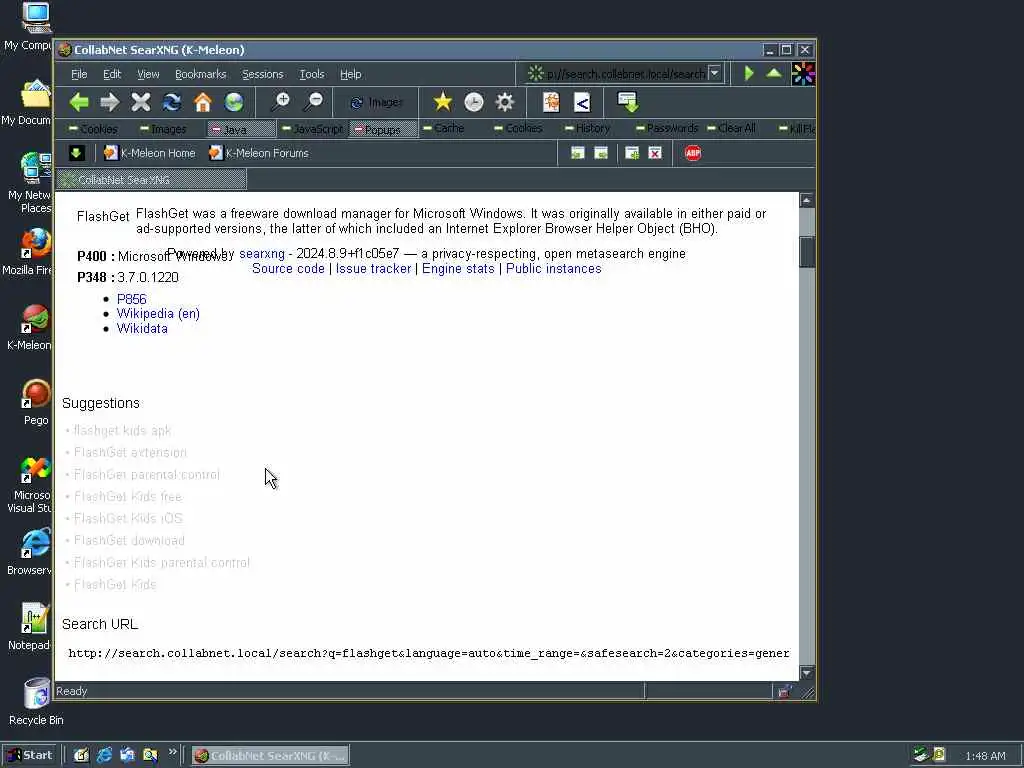This screenshot has width=1024, height=768.
Task: Click the next tab icon
Action: (x=601, y=153)
